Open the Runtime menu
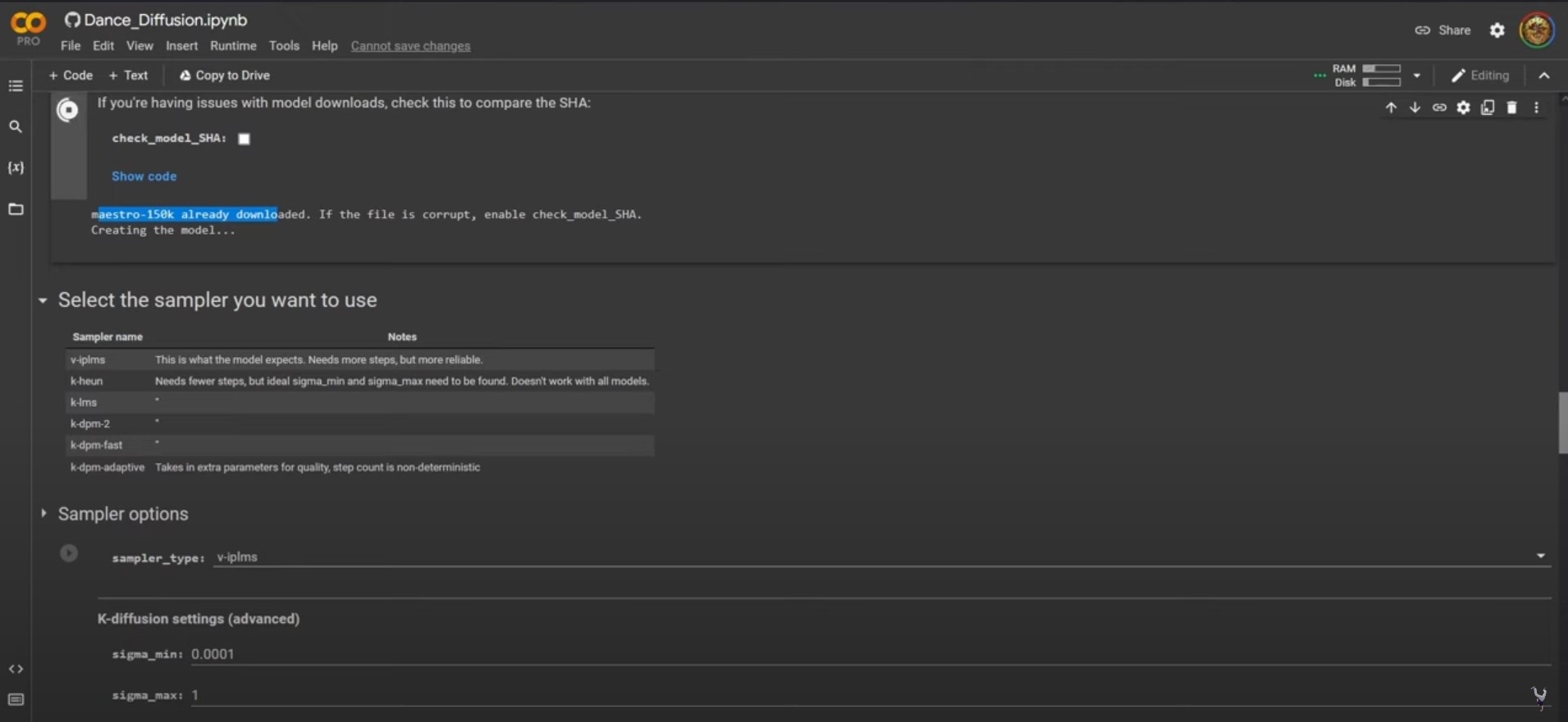This screenshot has height=722, width=1568. [x=233, y=46]
